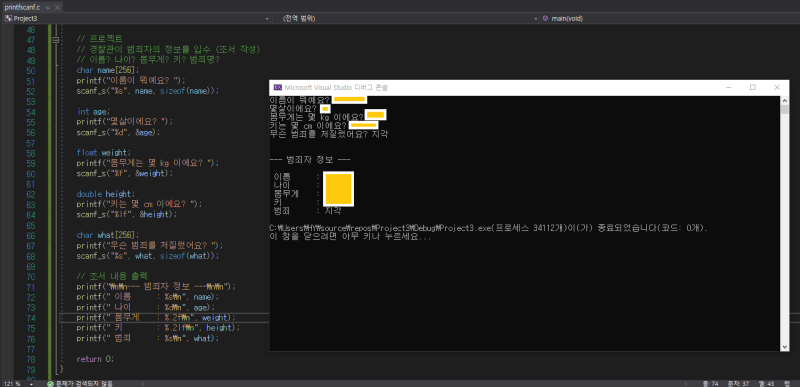Click the // 프로젝트 comment line

point(99,39)
